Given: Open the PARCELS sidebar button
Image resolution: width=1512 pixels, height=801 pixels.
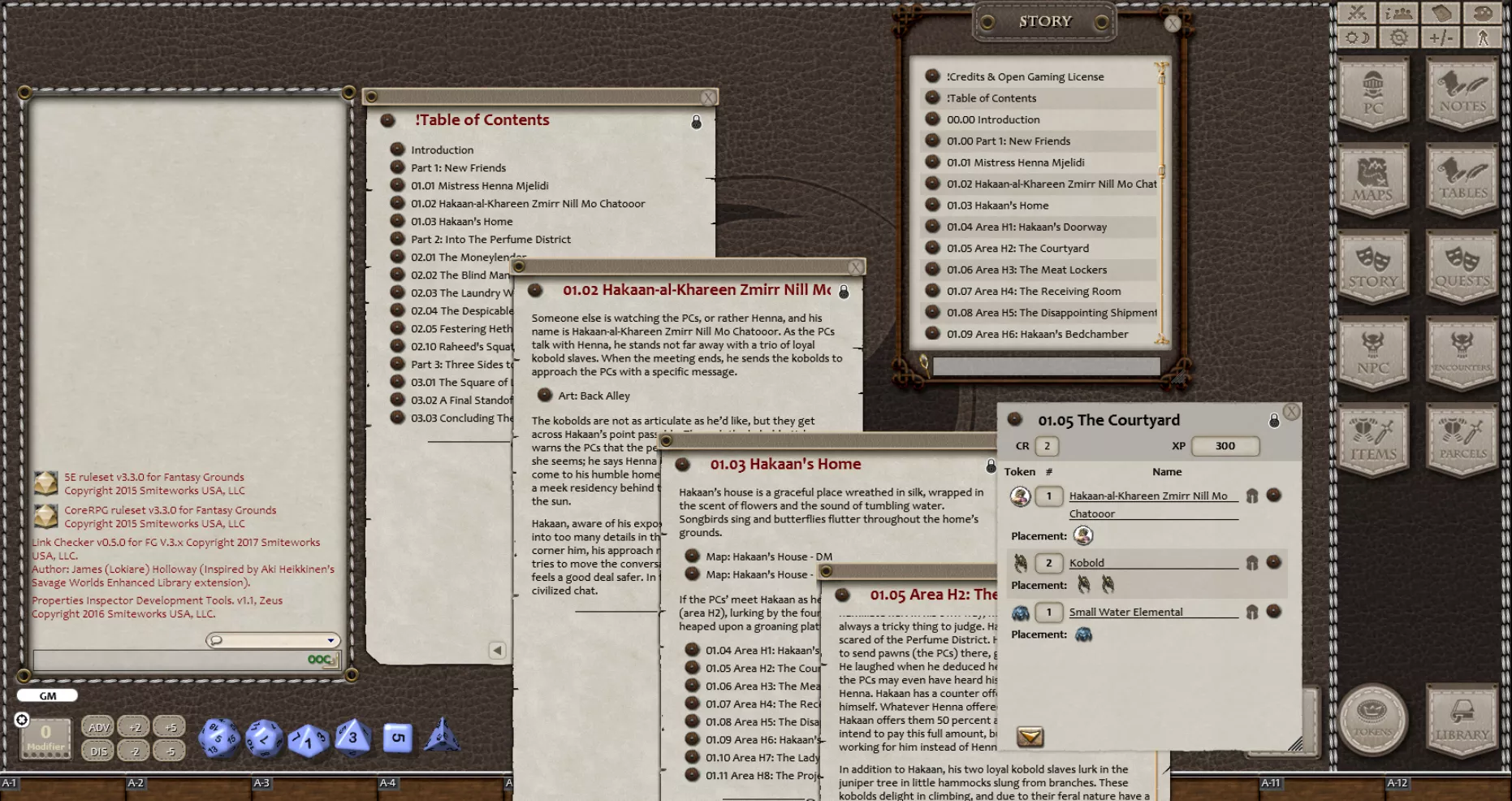Looking at the screenshot, I should 1462,439.
